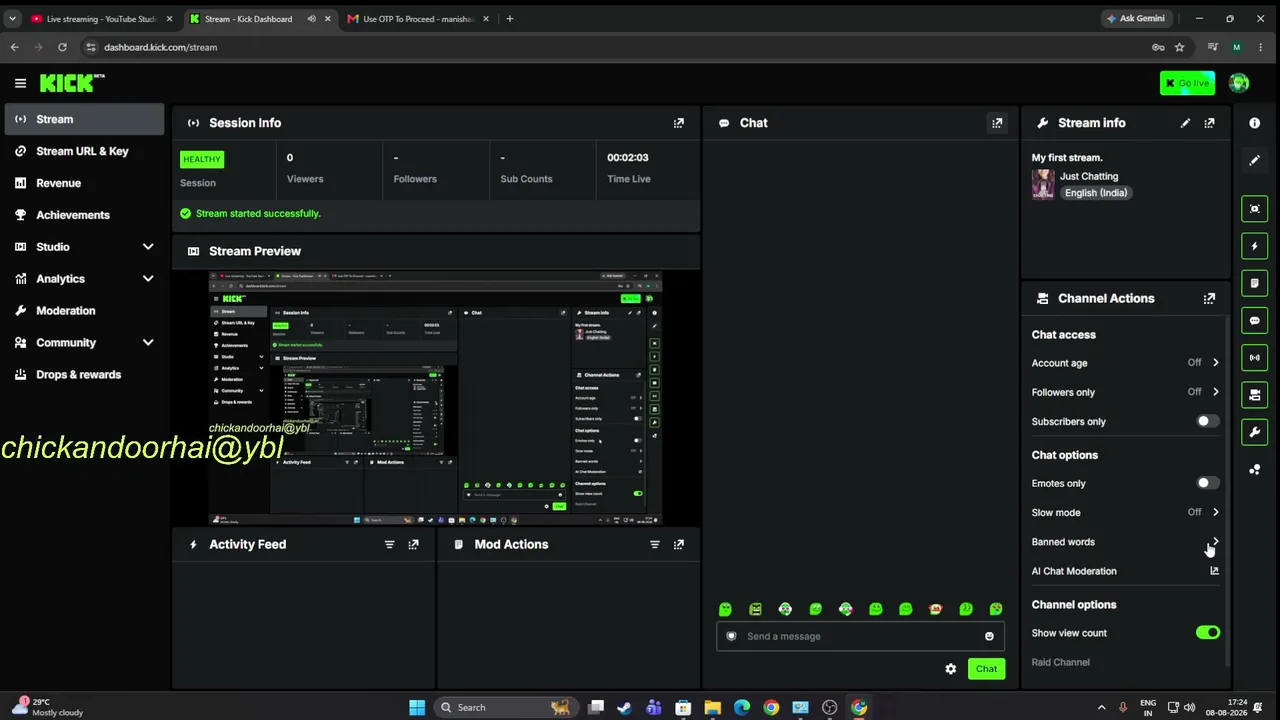
Task: Open Followers only settings arrow
Action: [x=1215, y=392]
